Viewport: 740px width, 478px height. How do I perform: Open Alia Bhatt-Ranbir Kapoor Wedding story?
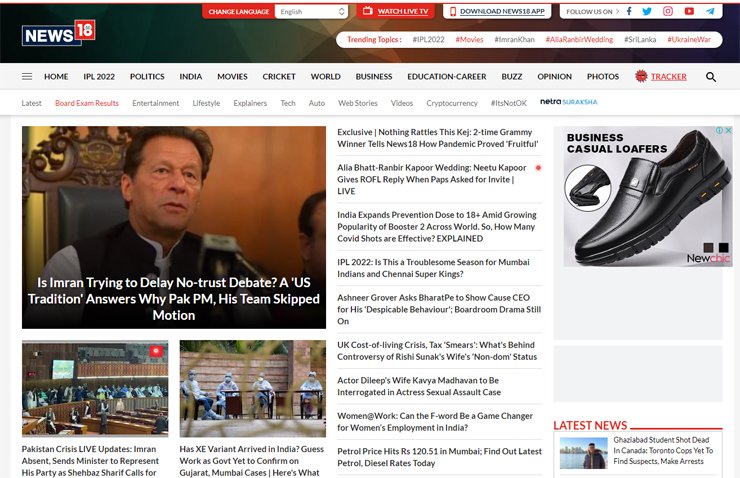pyautogui.click(x=432, y=179)
